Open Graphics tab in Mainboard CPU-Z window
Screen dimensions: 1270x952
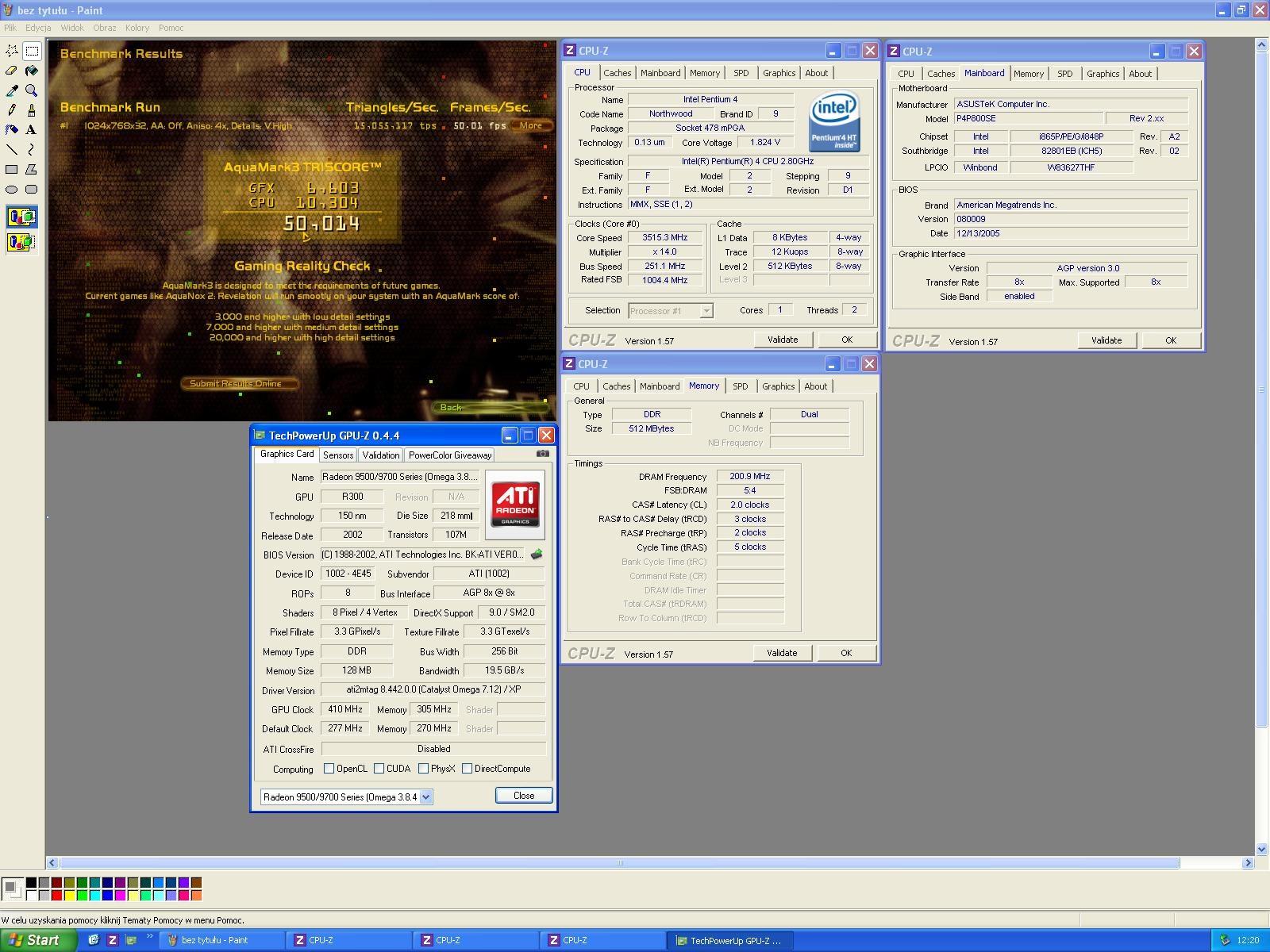1103,74
